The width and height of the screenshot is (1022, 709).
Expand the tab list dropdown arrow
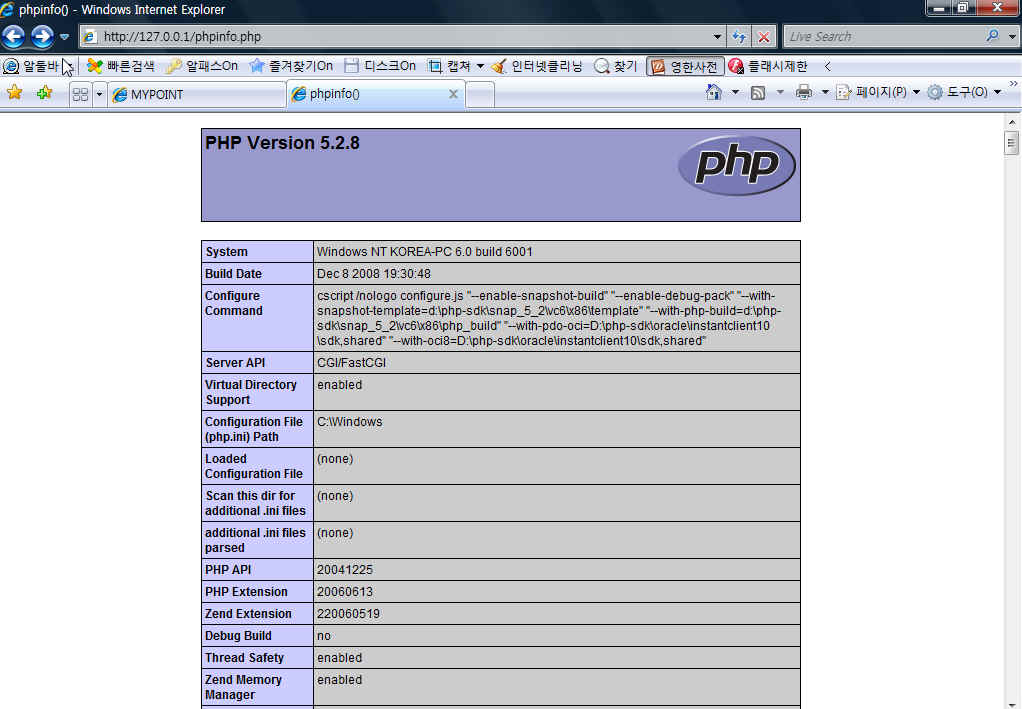(x=99, y=94)
